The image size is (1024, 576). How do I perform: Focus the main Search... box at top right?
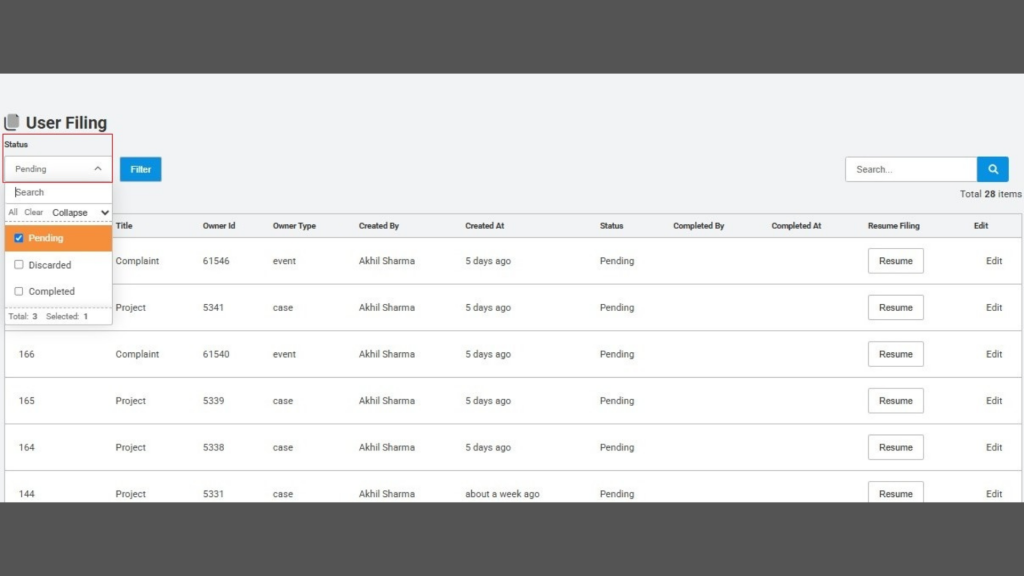(911, 169)
